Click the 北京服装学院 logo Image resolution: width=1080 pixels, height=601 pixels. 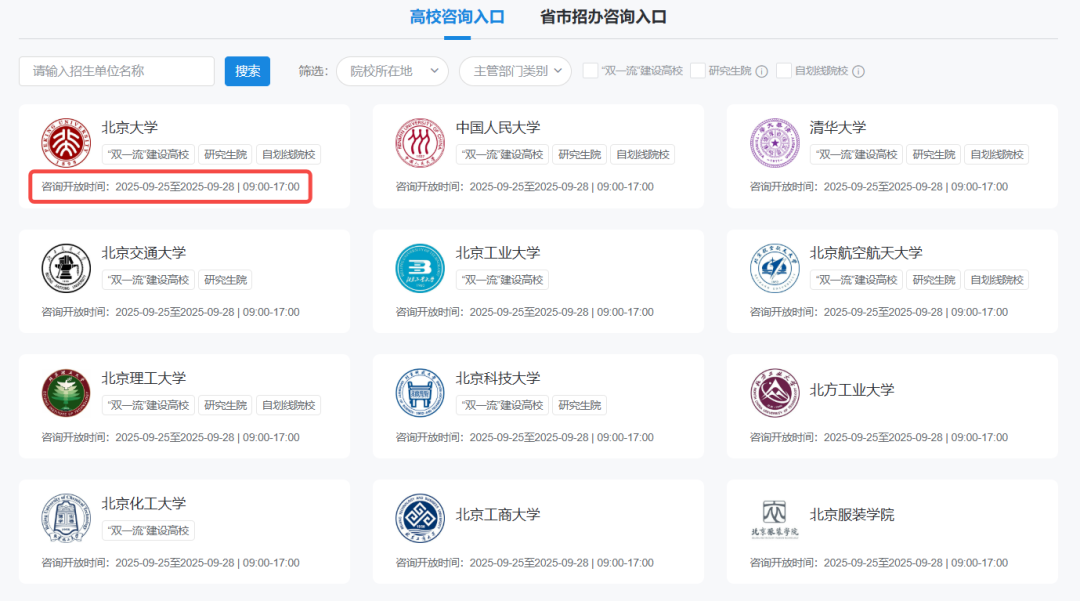[775, 518]
